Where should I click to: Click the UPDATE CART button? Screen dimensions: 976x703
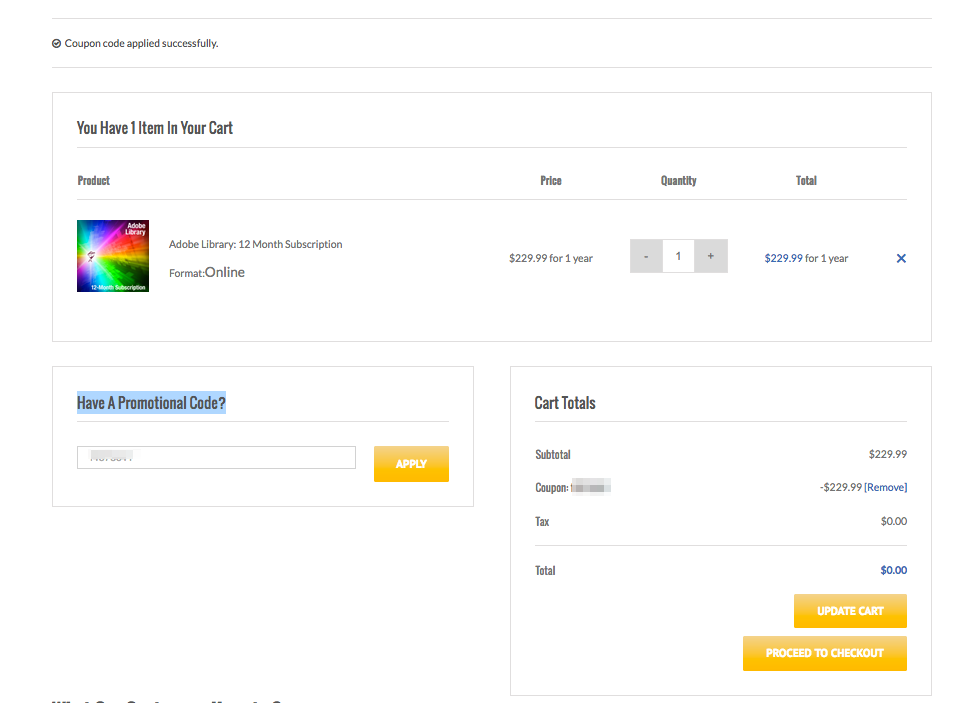pyautogui.click(x=850, y=611)
